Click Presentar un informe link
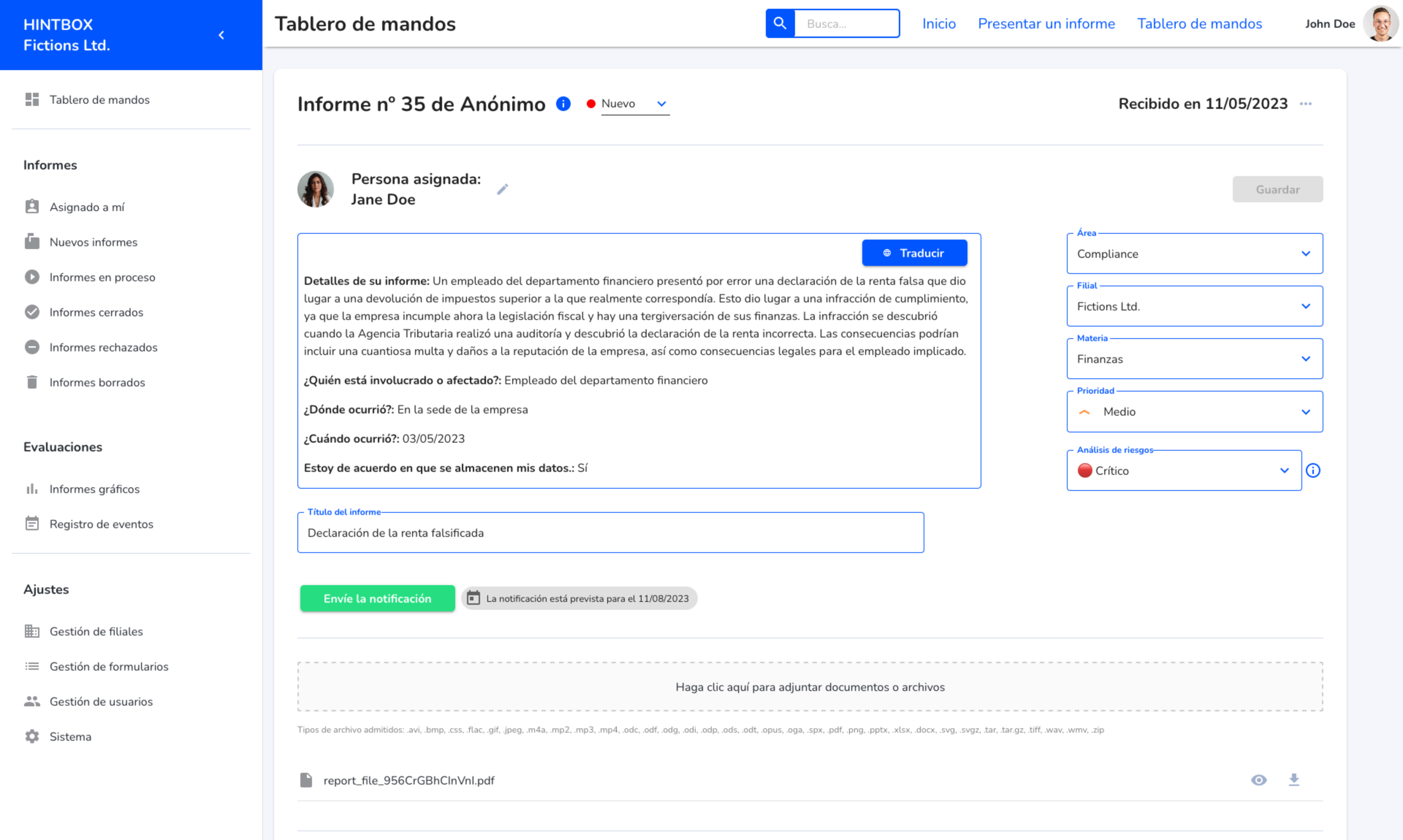Screen dimensions: 1403x840 (x=1046, y=23)
